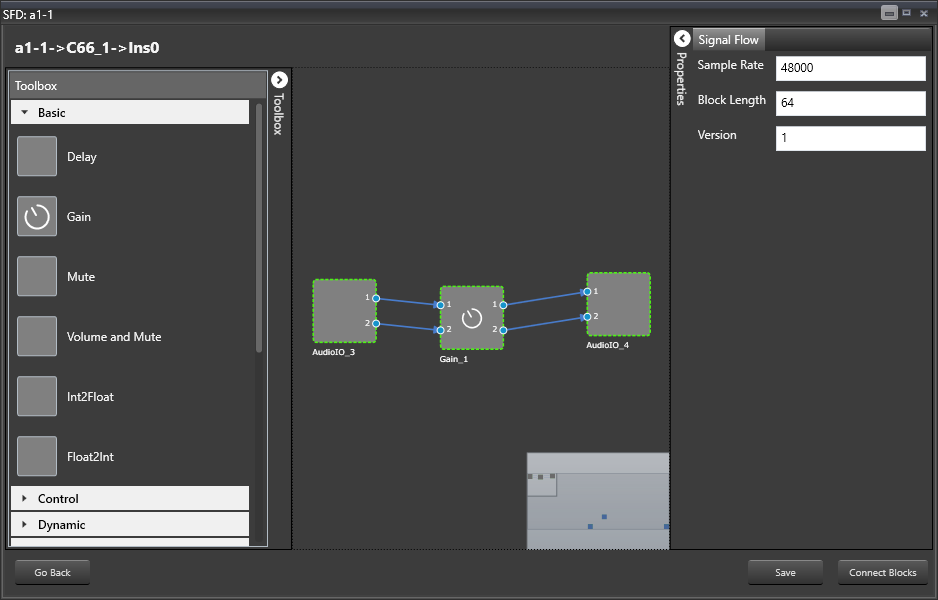Viewport: 938px width, 600px height.
Task: Click input port 2 of Gain_1
Action: (x=441, y=330)
